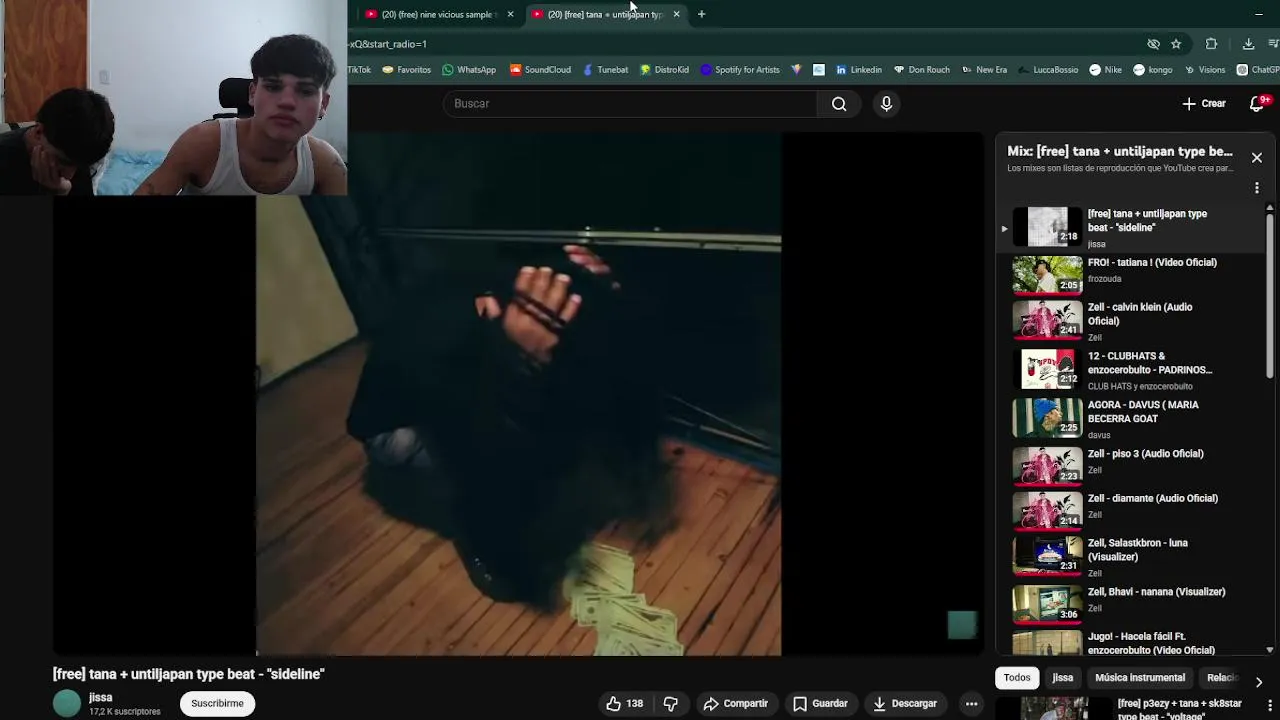Open the WhatsApp bookmark

pyautogui.click(x=469, y=70)
